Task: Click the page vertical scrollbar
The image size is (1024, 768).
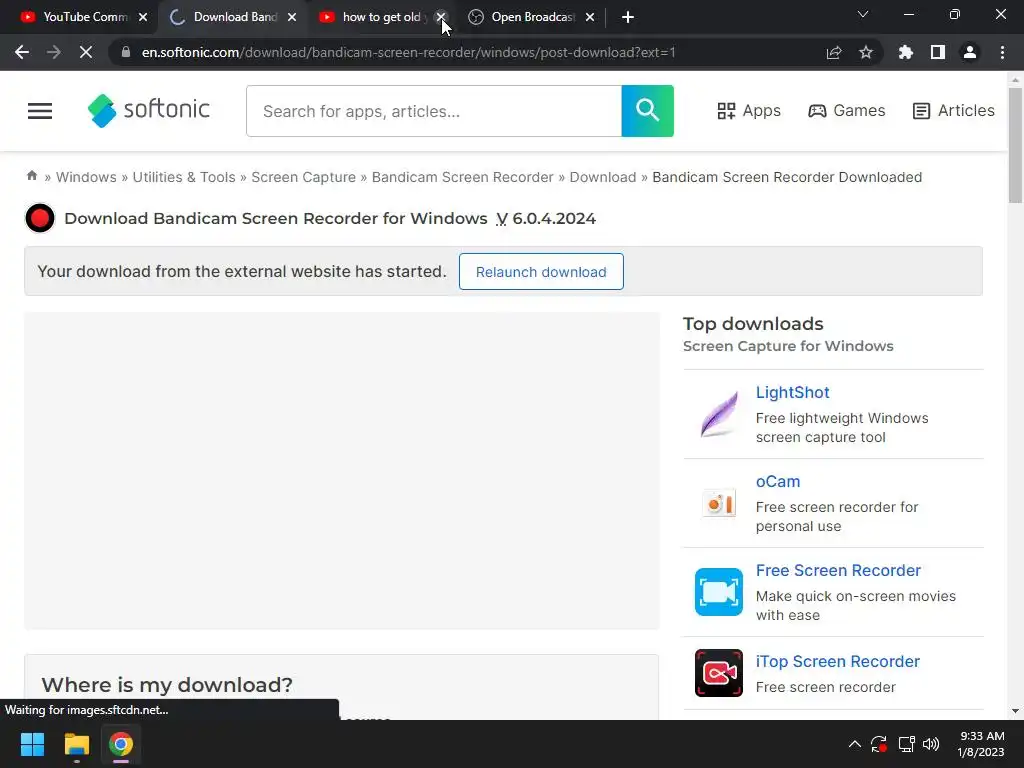Action: 1015,146
